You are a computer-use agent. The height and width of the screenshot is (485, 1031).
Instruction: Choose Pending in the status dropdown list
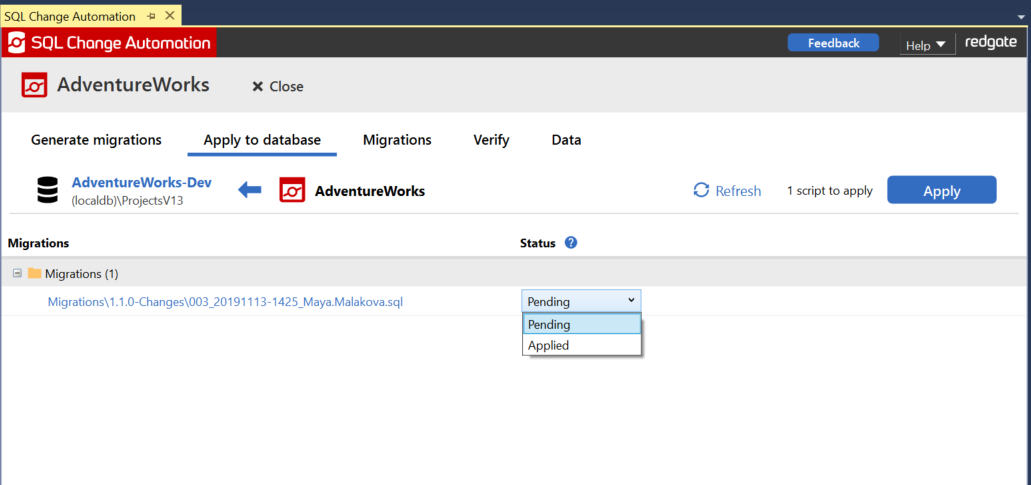581,324
